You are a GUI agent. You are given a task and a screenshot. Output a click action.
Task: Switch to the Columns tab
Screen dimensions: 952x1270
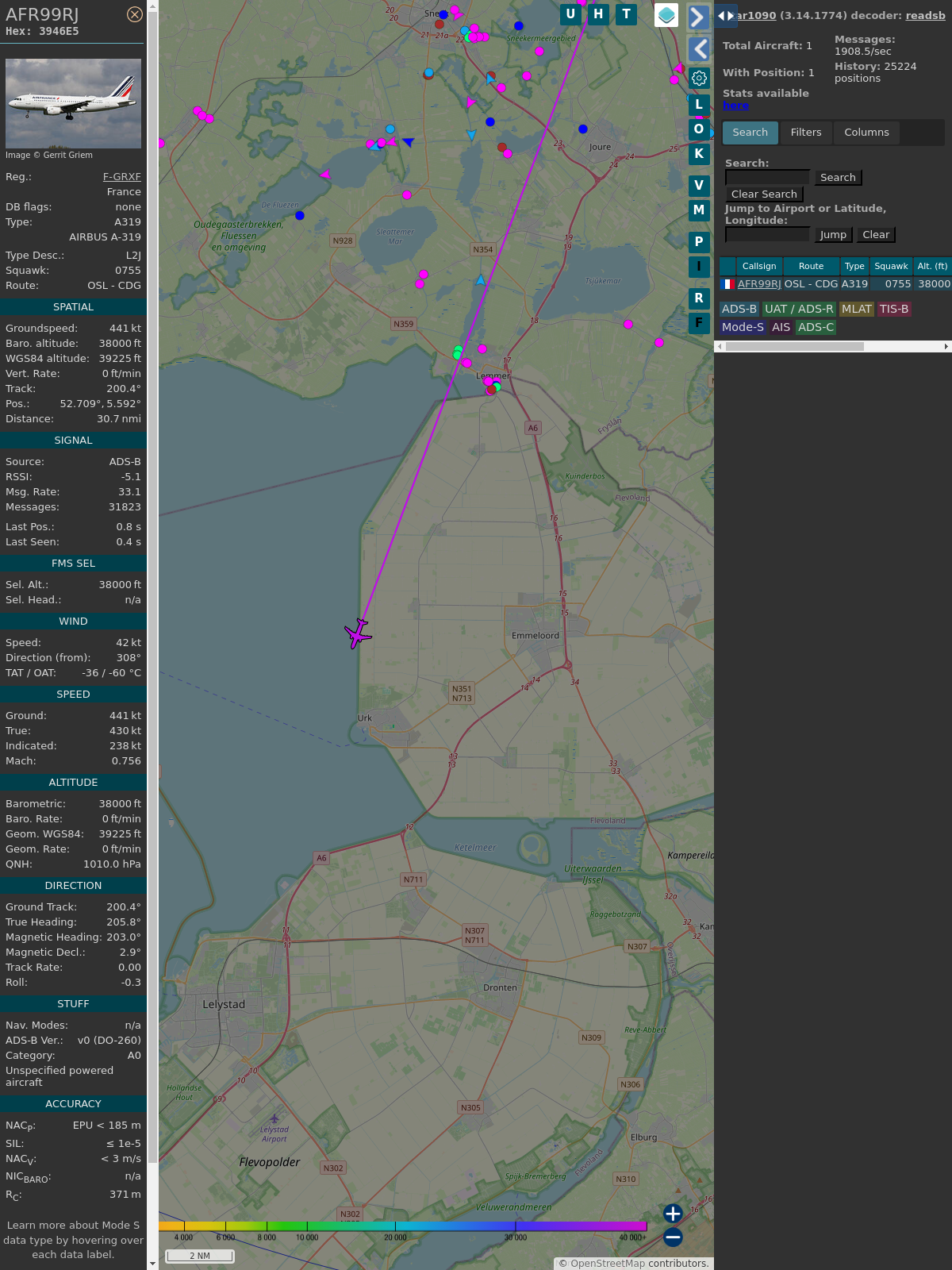point(866,133)
